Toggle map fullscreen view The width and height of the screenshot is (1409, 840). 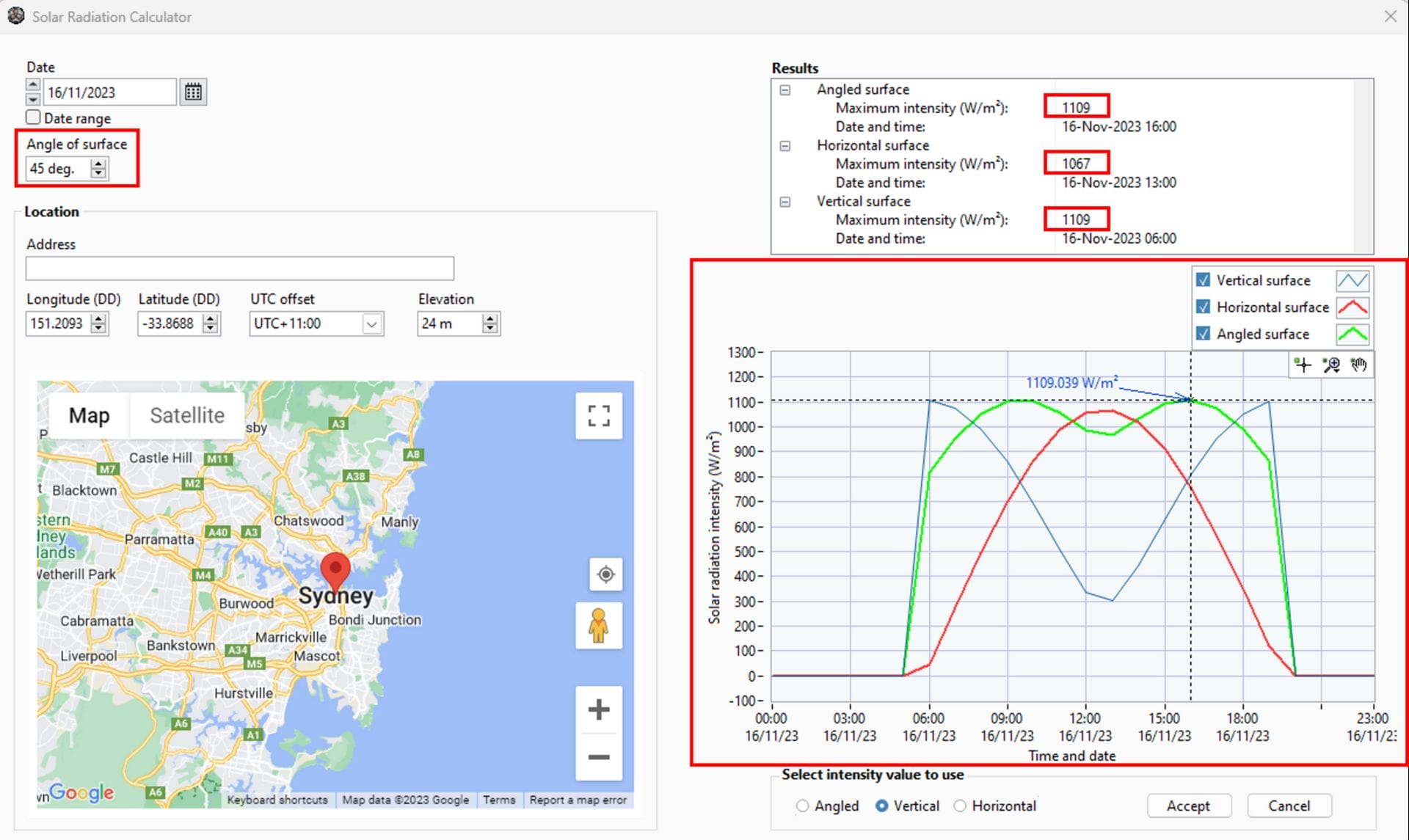coord(599,416)
